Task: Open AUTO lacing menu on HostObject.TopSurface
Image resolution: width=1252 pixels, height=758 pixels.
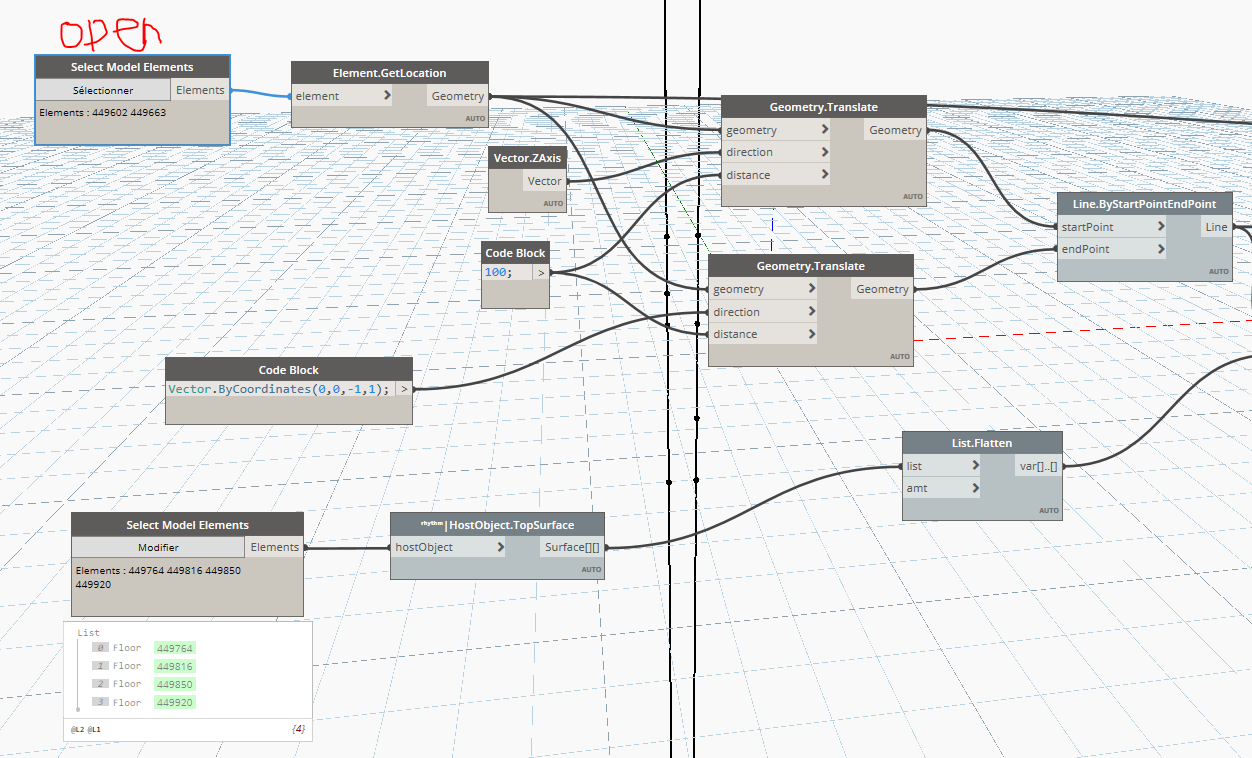Action: pos(591,569)
